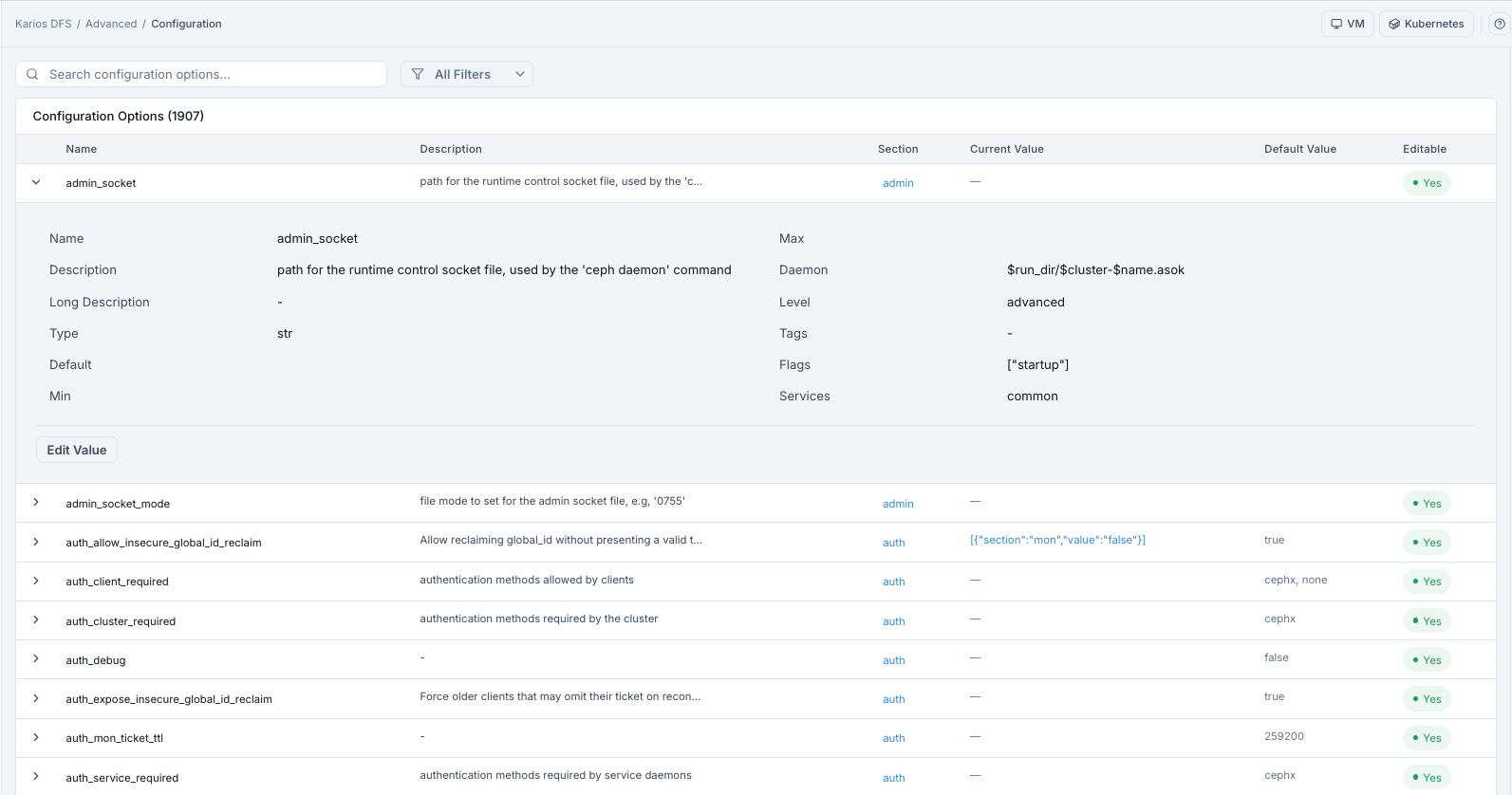Screen dimensions: 1512x795
Task: Expand the auth_debug row
Action: click(x=36, y=659)
